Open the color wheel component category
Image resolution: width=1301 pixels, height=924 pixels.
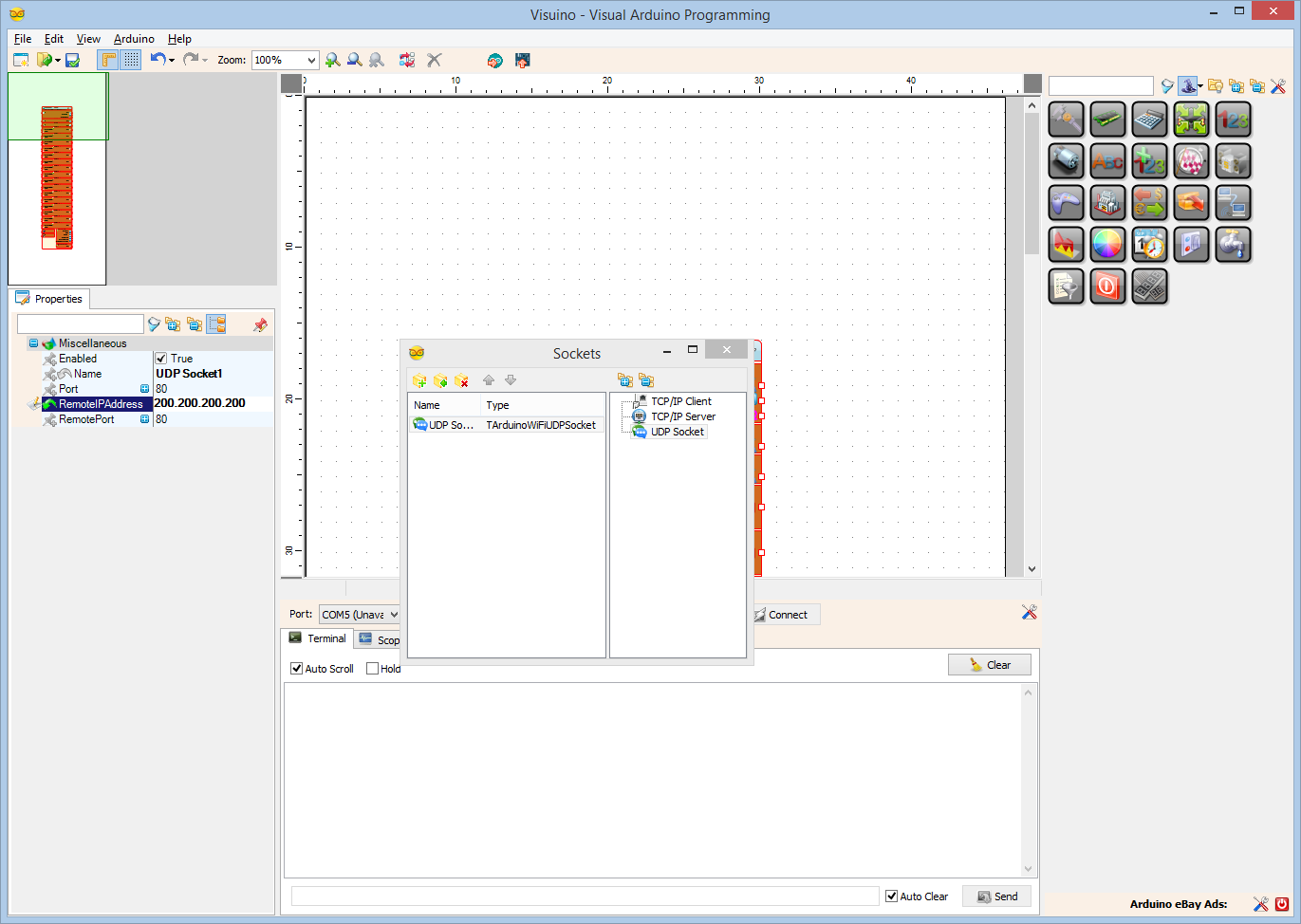1107,245
